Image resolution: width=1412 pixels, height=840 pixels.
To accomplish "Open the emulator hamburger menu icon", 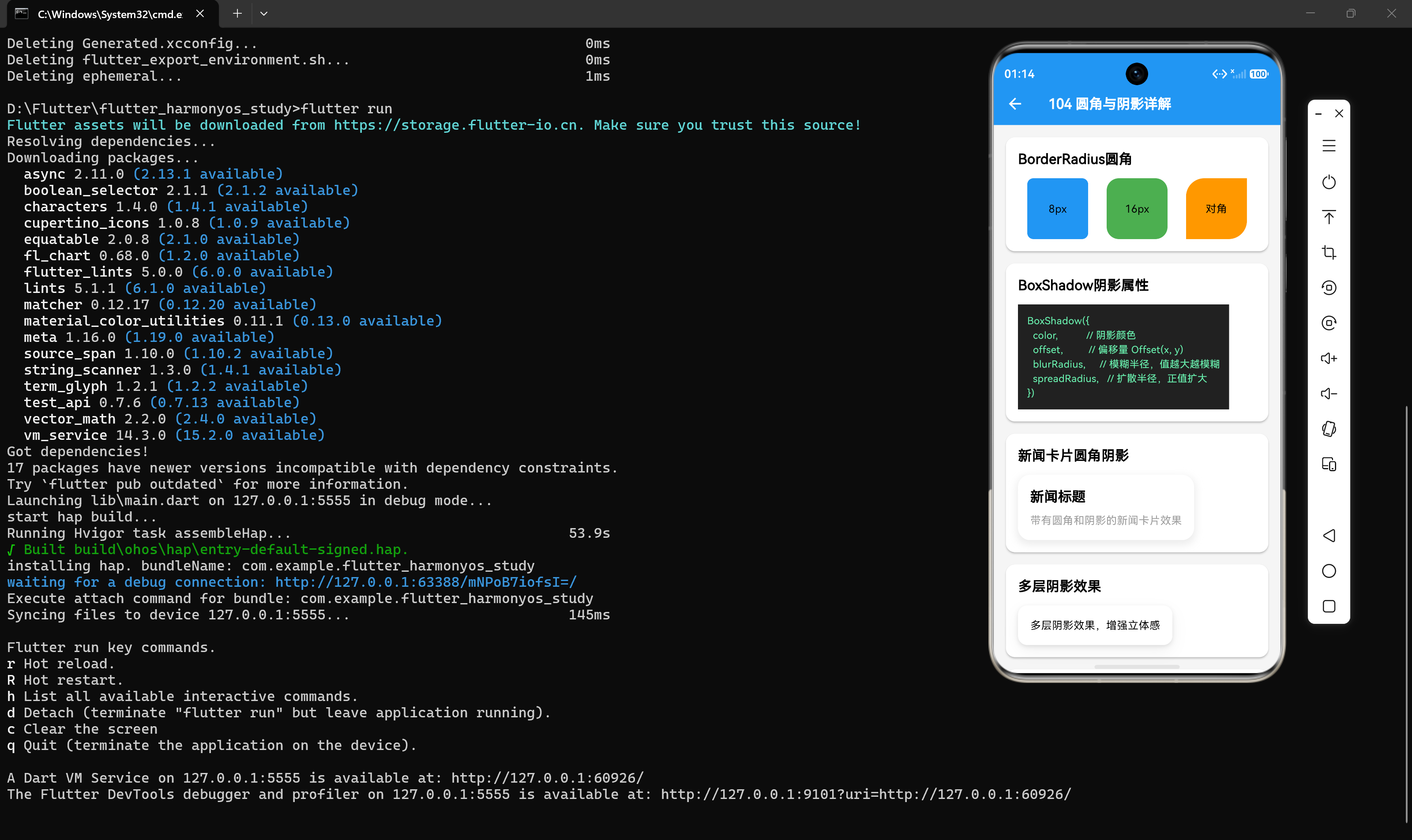I will [x=1329, y=146].
